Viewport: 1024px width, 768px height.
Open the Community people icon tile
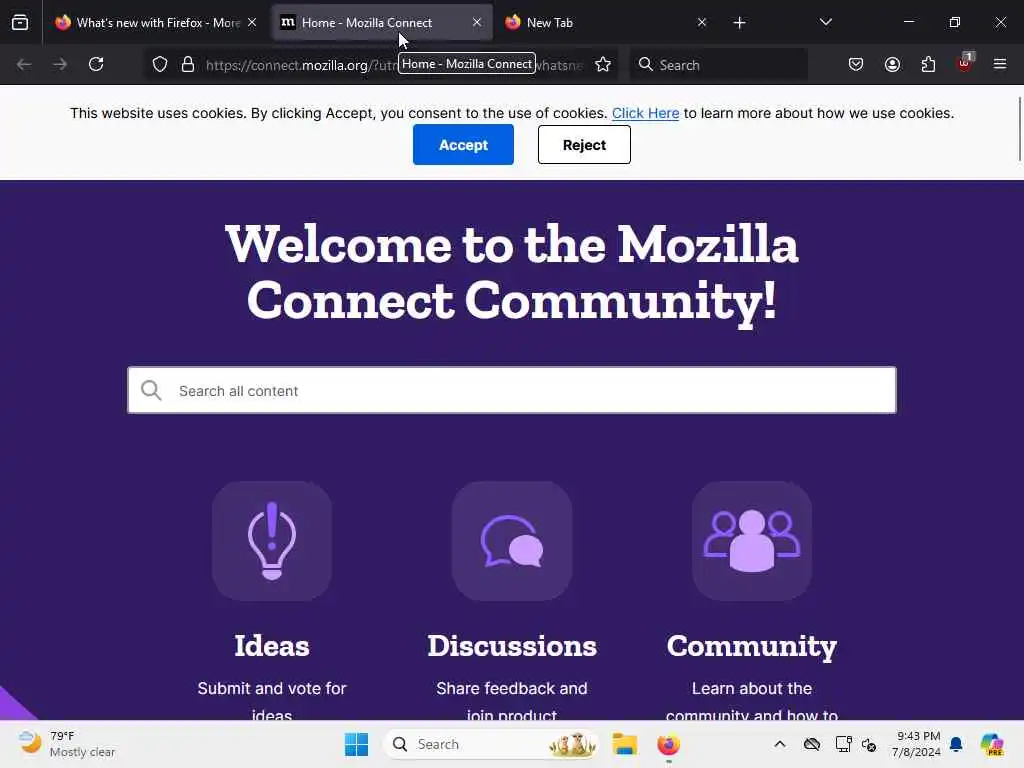point(752,541)
